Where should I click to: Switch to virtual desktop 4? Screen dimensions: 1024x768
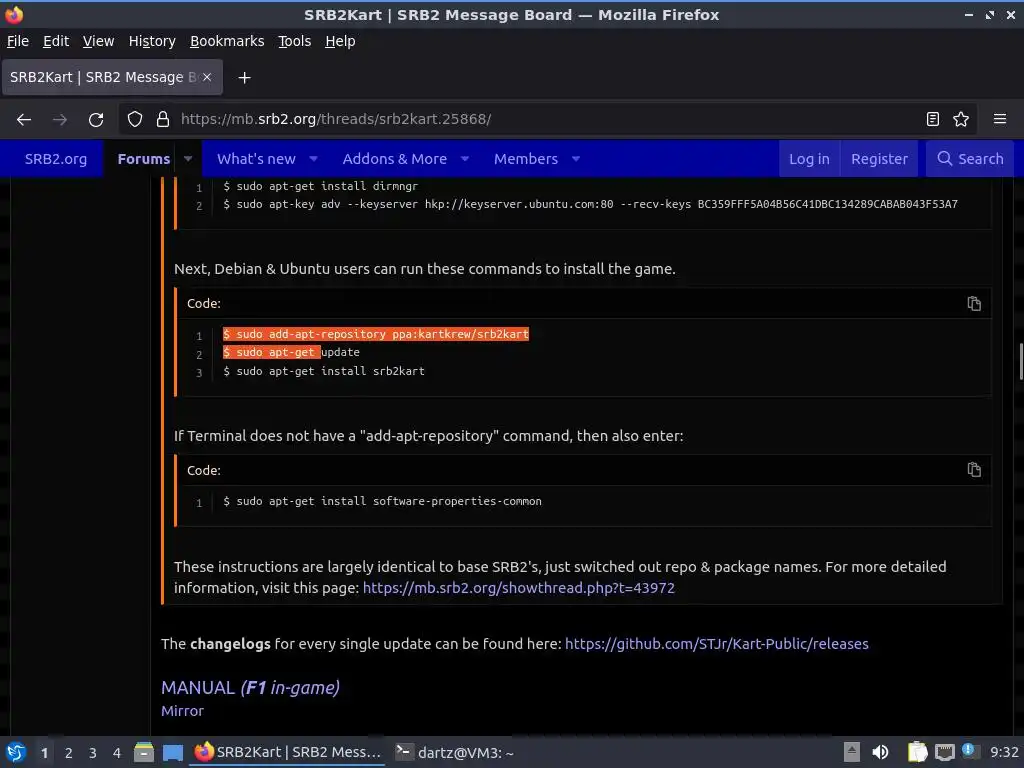(117, 753)
